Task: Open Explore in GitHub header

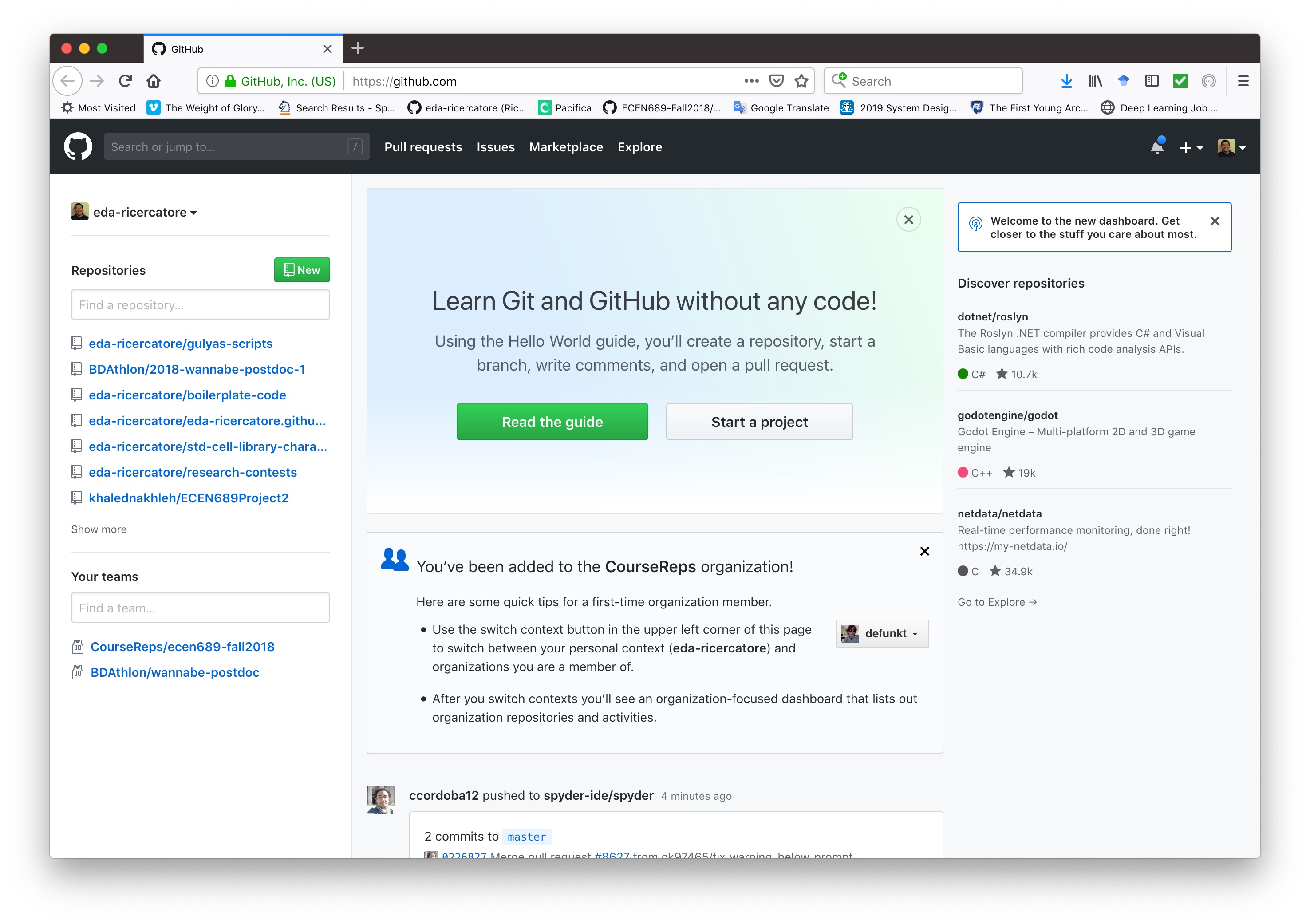Action: pyautogui.click(x=639, y=146)
